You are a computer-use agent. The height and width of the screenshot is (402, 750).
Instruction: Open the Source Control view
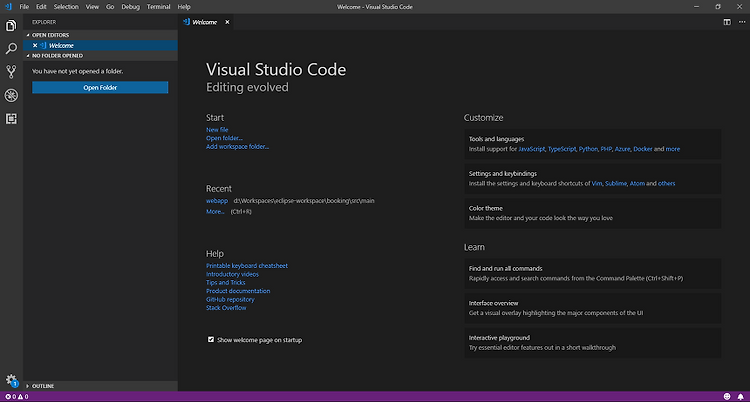click(x=11, y=72)
